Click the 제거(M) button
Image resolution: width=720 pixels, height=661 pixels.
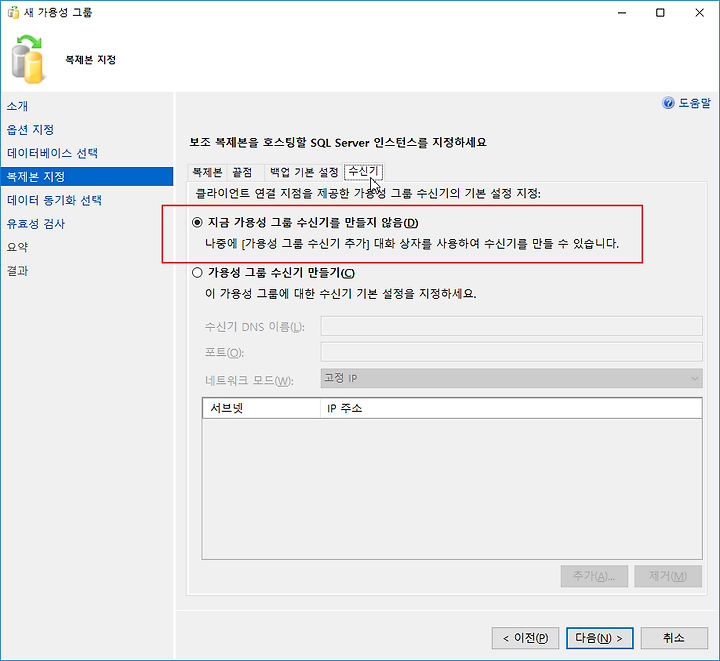pyautogui.click(x=668, y=576)
